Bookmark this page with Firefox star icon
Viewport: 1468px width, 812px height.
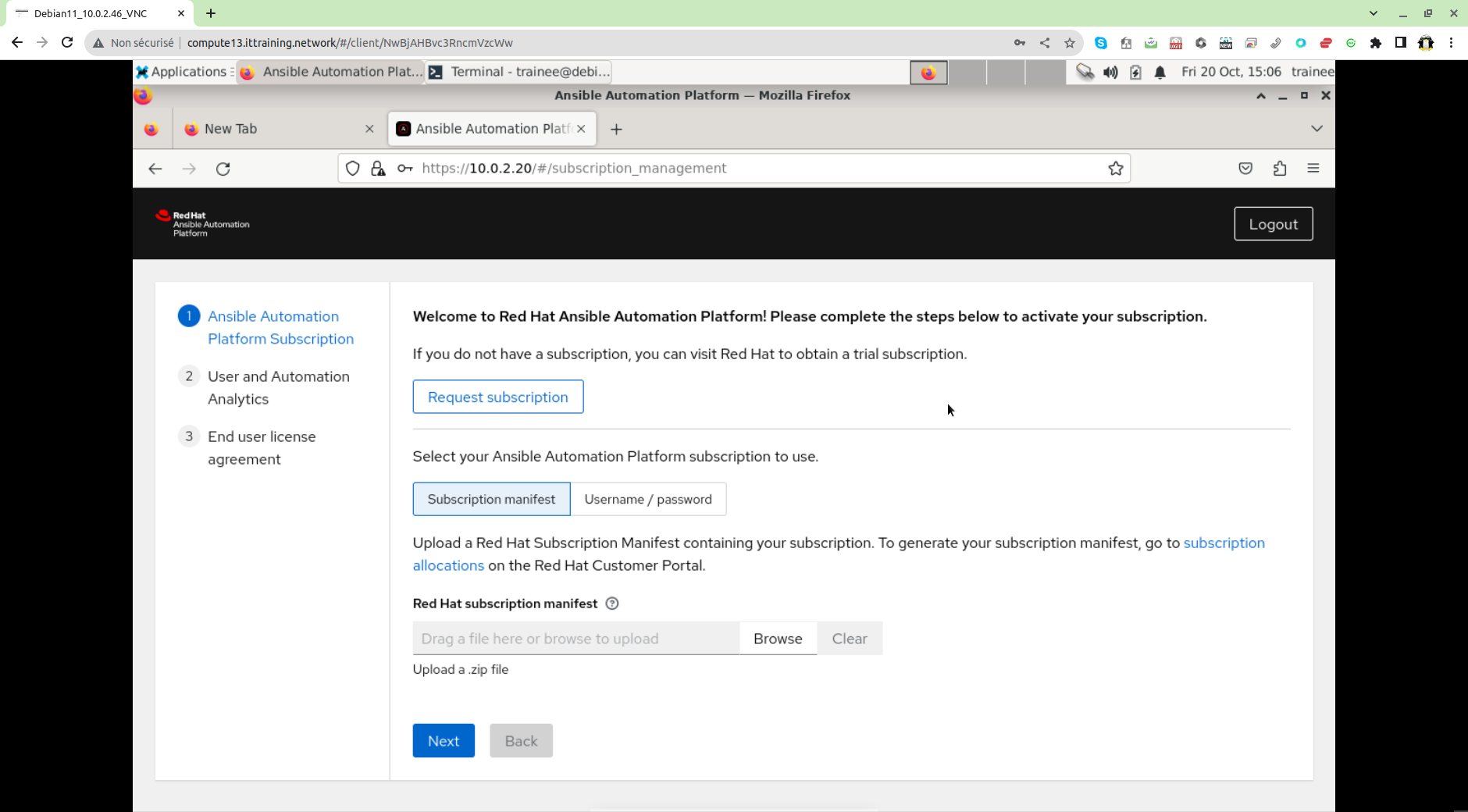point(1116,169)
